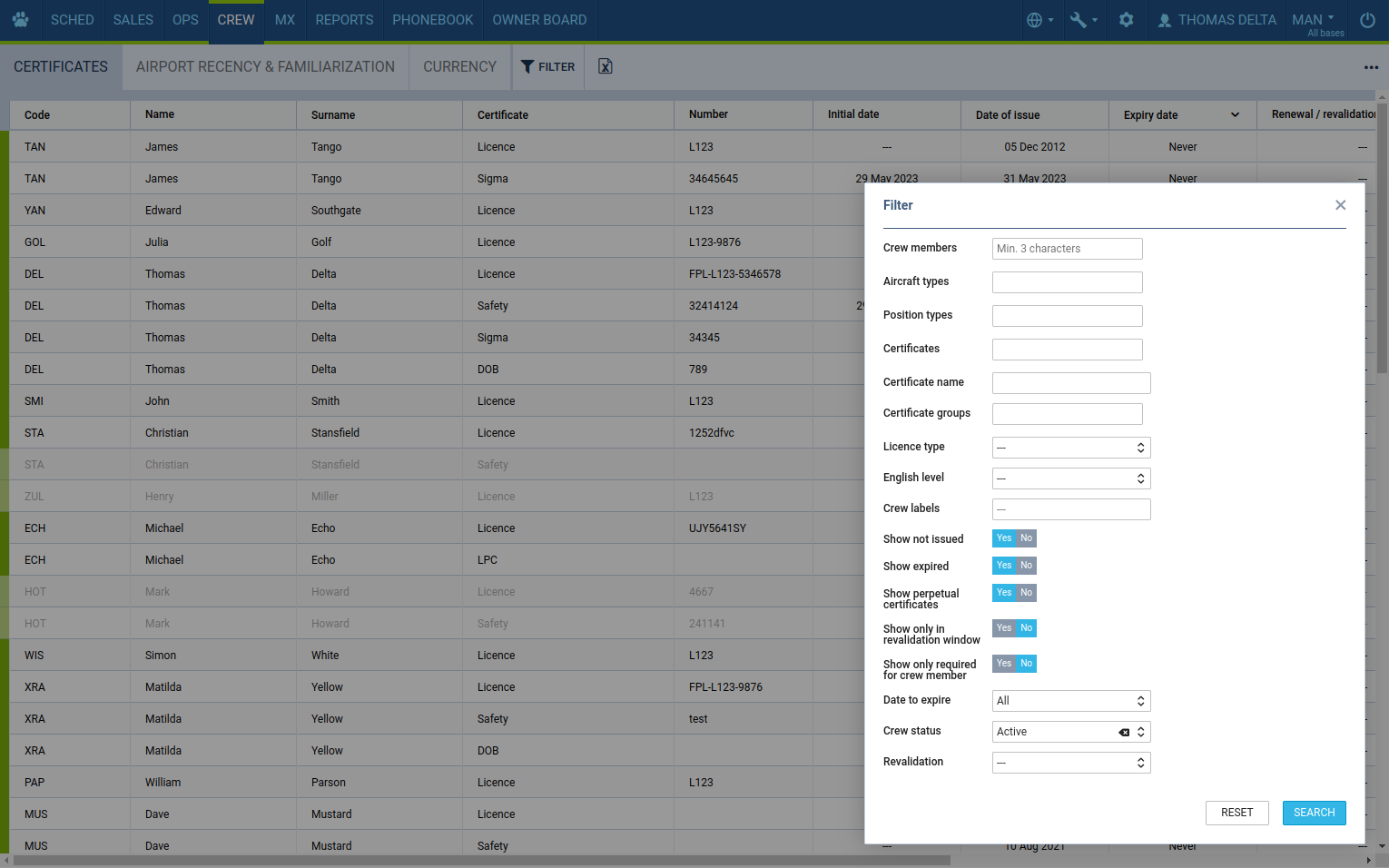
Task: Click the power logout icon
Action: pos(1367,20)
